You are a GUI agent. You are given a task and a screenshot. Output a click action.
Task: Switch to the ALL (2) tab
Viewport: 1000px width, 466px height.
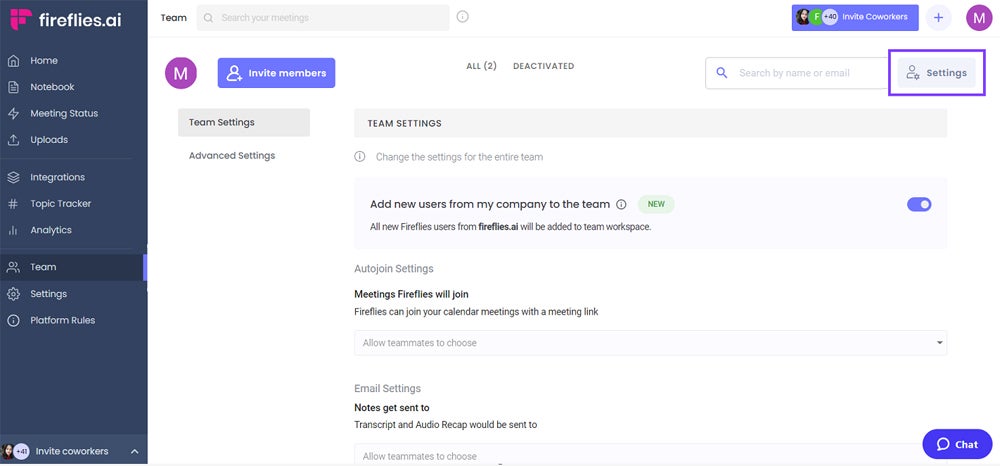click(482, 66)
